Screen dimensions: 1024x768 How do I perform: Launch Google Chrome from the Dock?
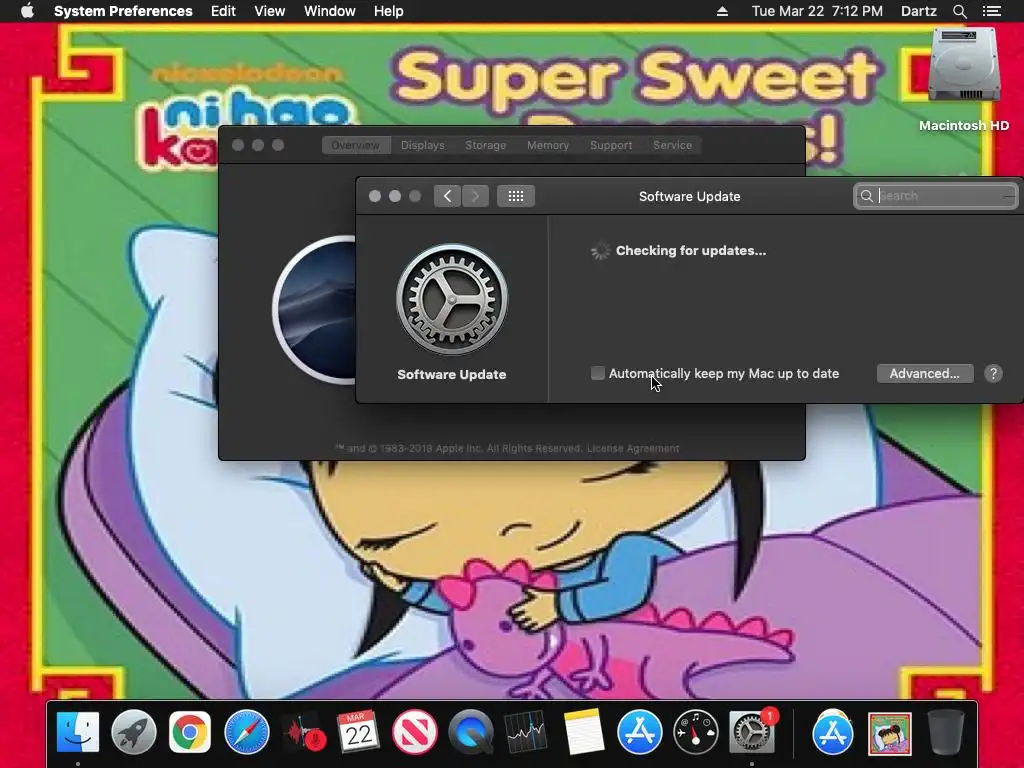pyautogui.click(x=190, y=732)
